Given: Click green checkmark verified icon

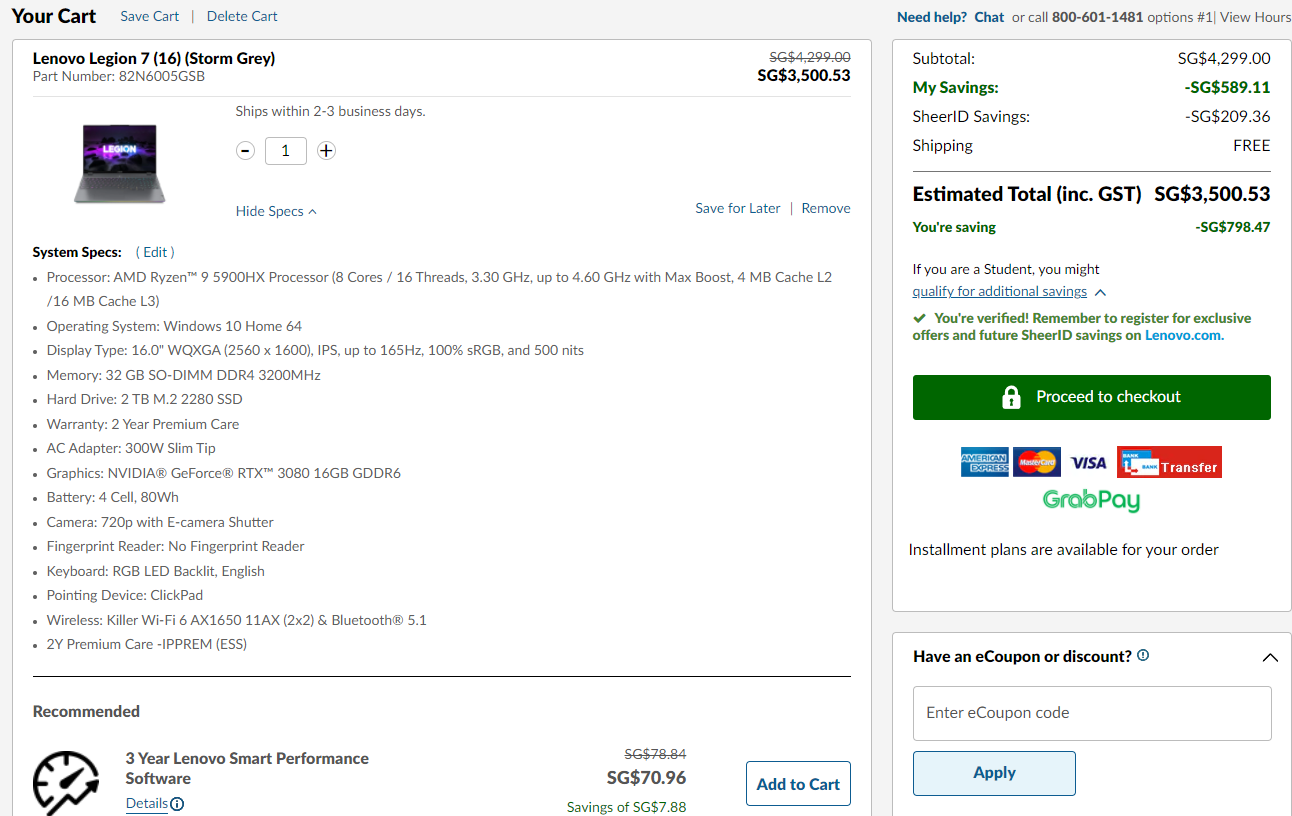Looking at the screenshot, I should pos(919,318).
